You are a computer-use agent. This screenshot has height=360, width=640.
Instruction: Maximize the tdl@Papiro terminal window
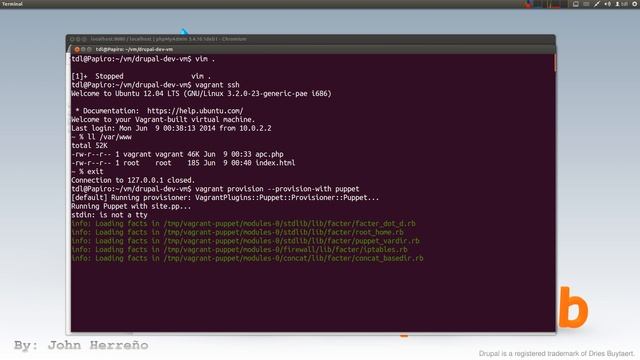coord(89,49)
